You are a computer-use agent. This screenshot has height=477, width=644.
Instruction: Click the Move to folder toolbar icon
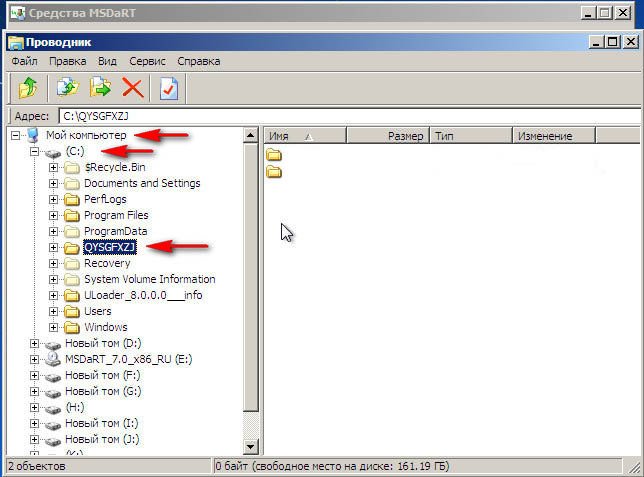(x=100, y=87)
